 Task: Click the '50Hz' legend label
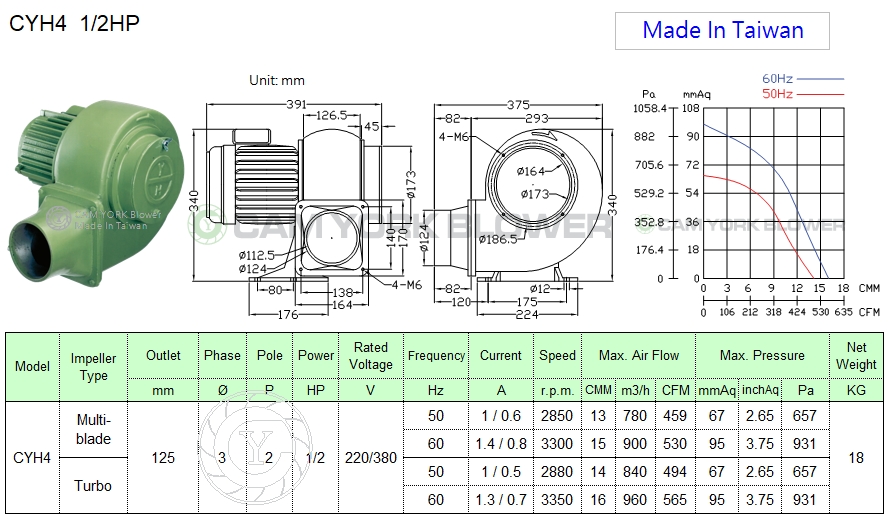click(777, 94)
